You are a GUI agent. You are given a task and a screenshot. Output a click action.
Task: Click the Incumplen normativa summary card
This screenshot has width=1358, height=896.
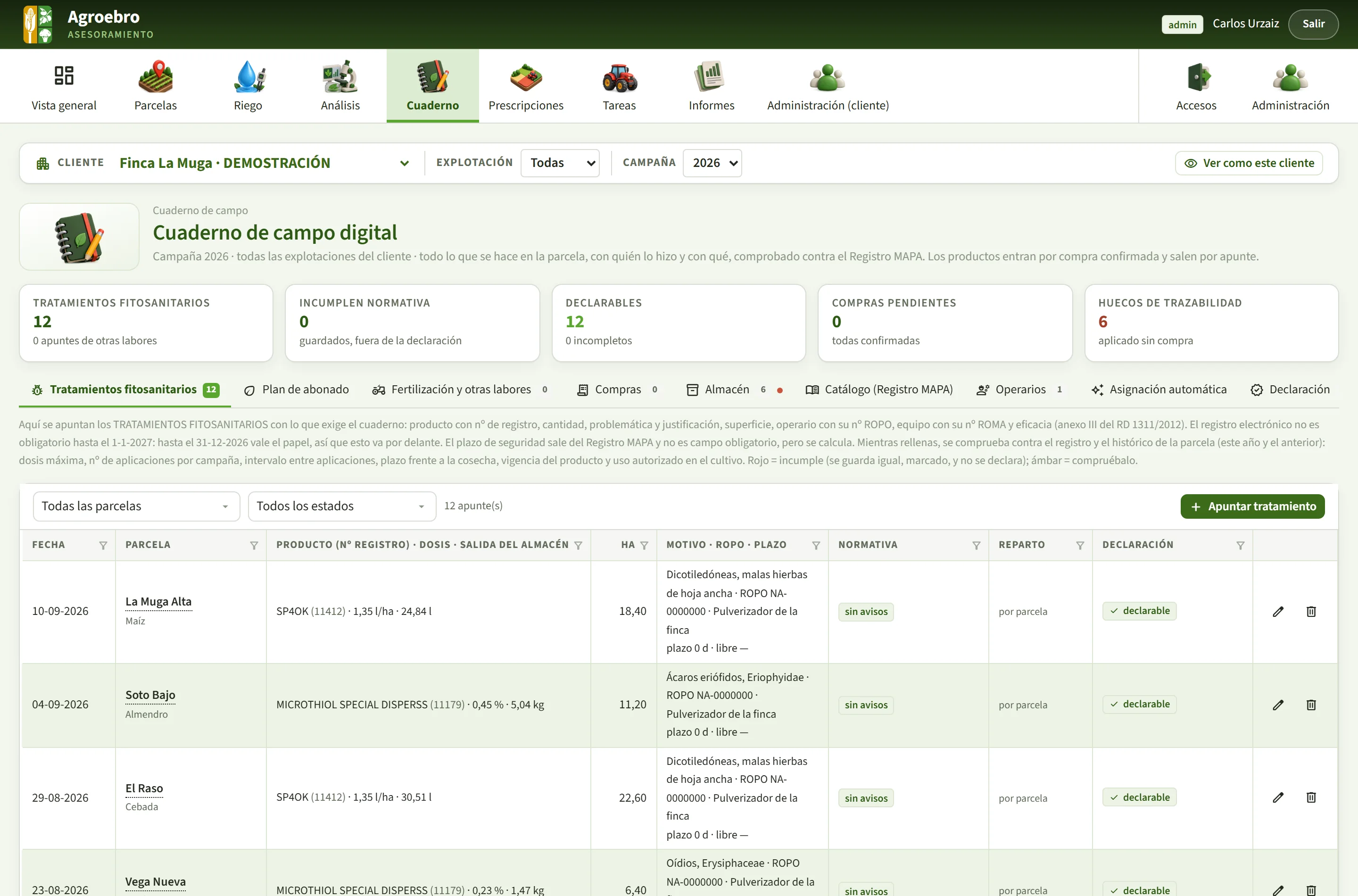point(412,323)
